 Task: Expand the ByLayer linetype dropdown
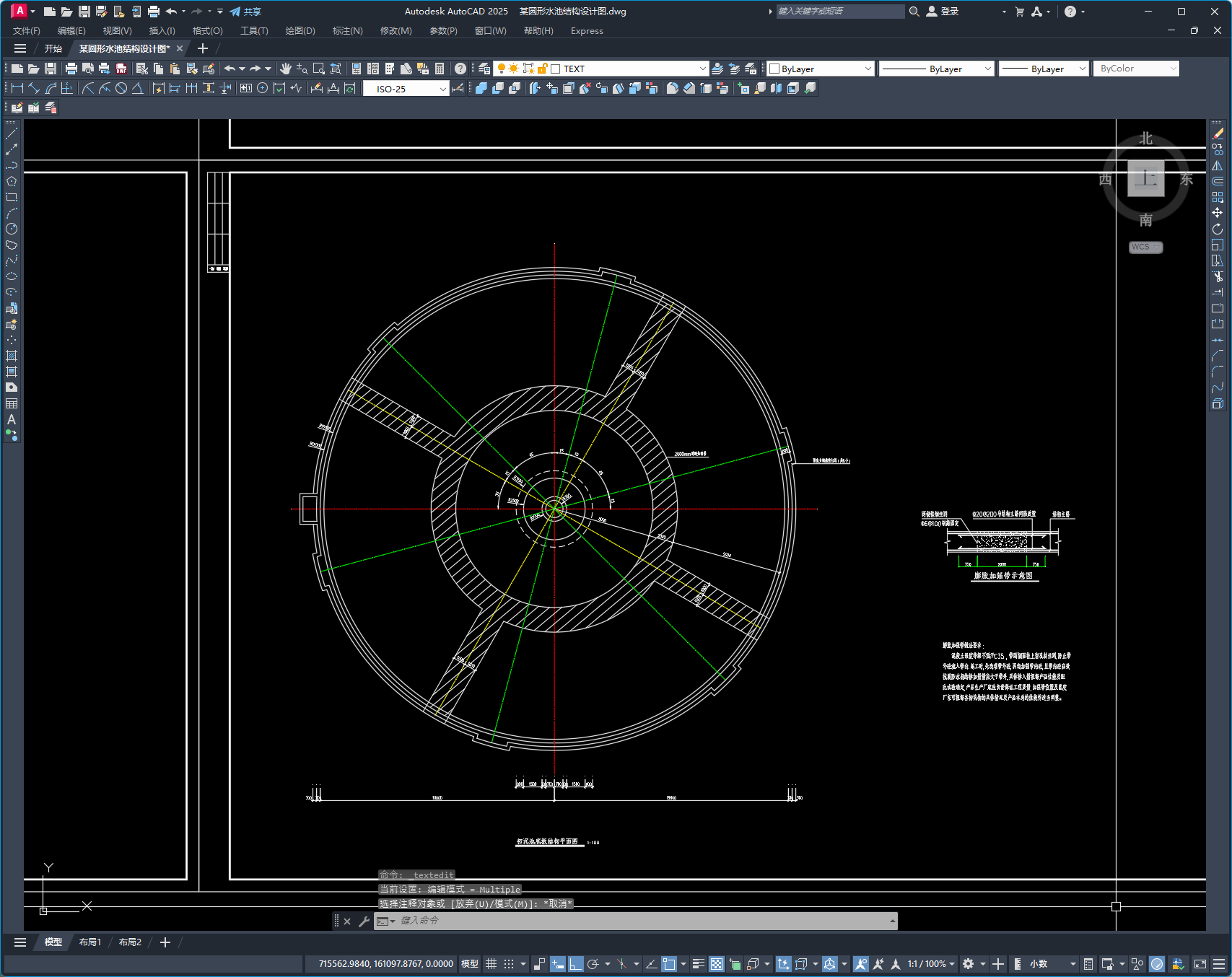(988, 69)
